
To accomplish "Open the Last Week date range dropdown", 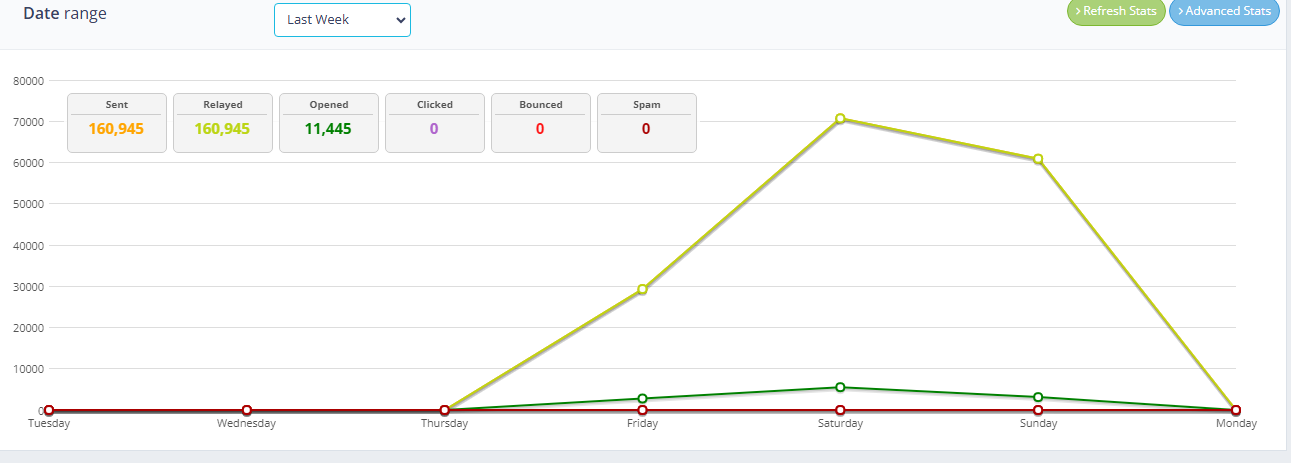I will pos(342,20).
